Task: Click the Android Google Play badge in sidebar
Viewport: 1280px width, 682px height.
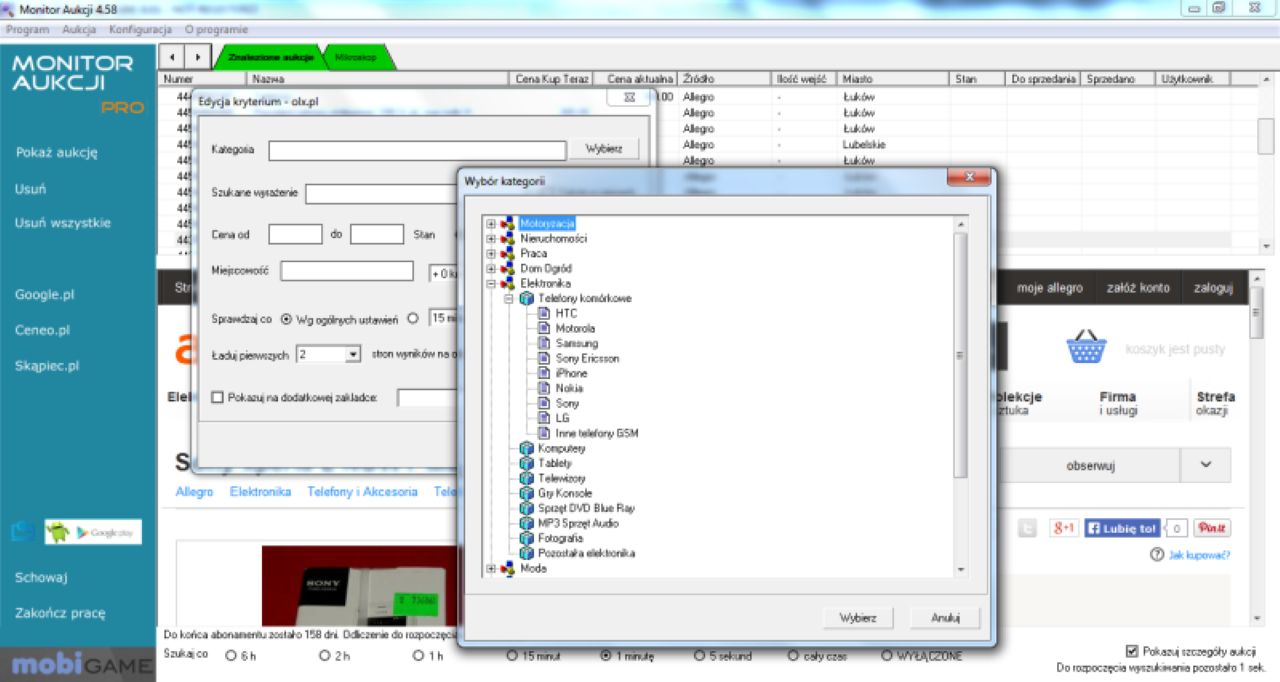Action: pos(93,532)
